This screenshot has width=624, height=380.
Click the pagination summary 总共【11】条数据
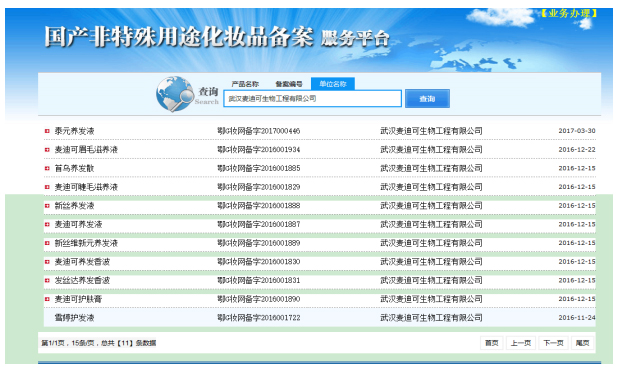pyautogui.click(x=129, y=343)
